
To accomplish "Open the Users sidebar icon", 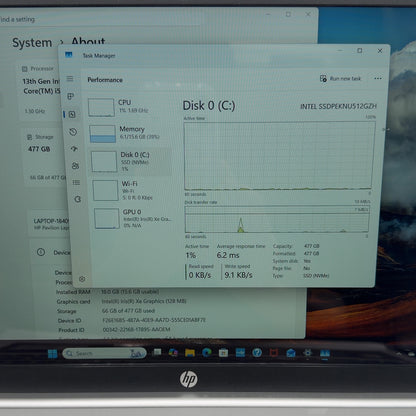I will [75, 166].
